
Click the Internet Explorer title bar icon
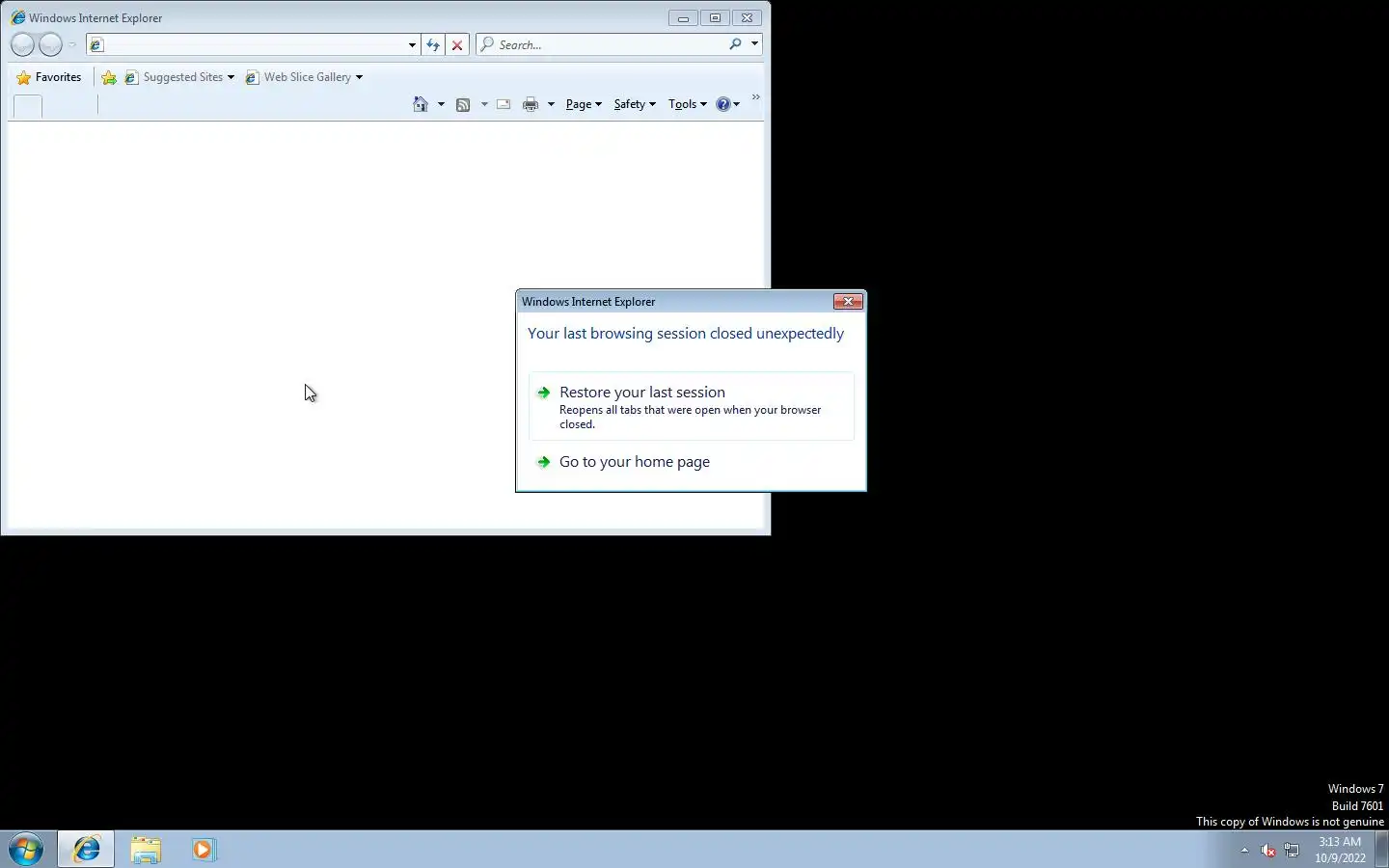point(17,17)
